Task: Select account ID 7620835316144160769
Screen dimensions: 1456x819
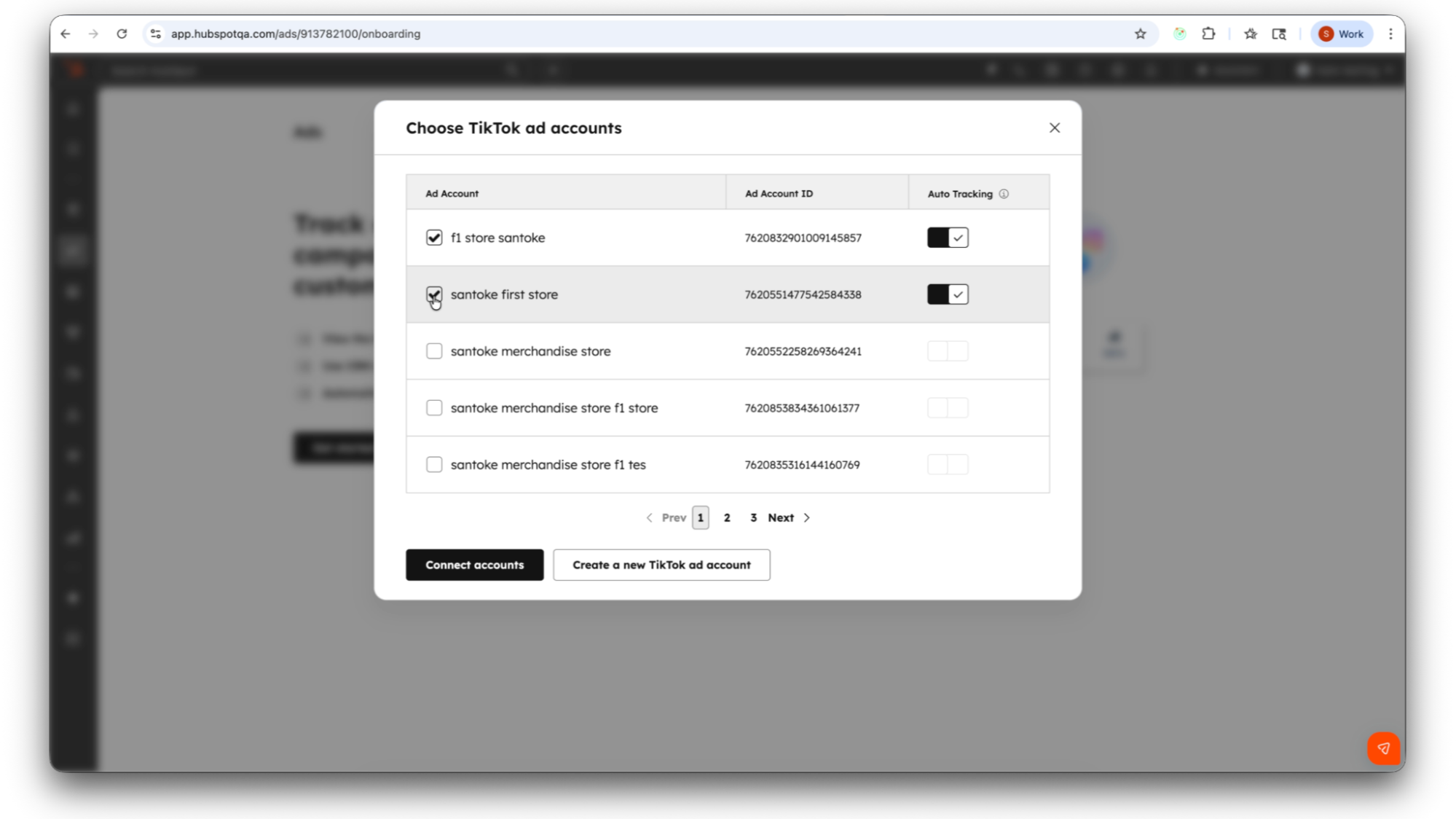Action: 802,466
